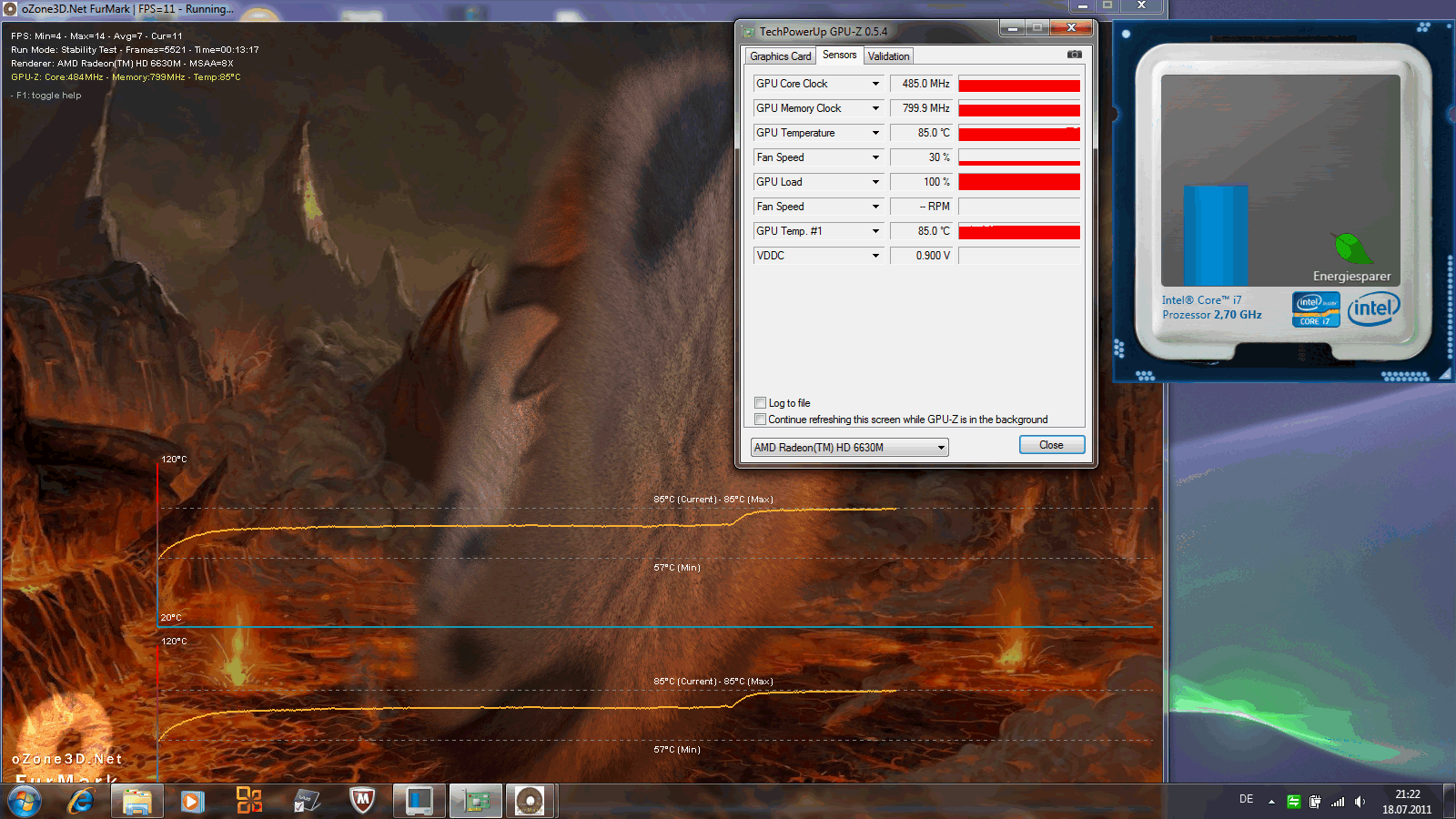Launch Internet Explorer from the taskbar
This screenshot has width=1456, height=819.
[x=81, y=802]
